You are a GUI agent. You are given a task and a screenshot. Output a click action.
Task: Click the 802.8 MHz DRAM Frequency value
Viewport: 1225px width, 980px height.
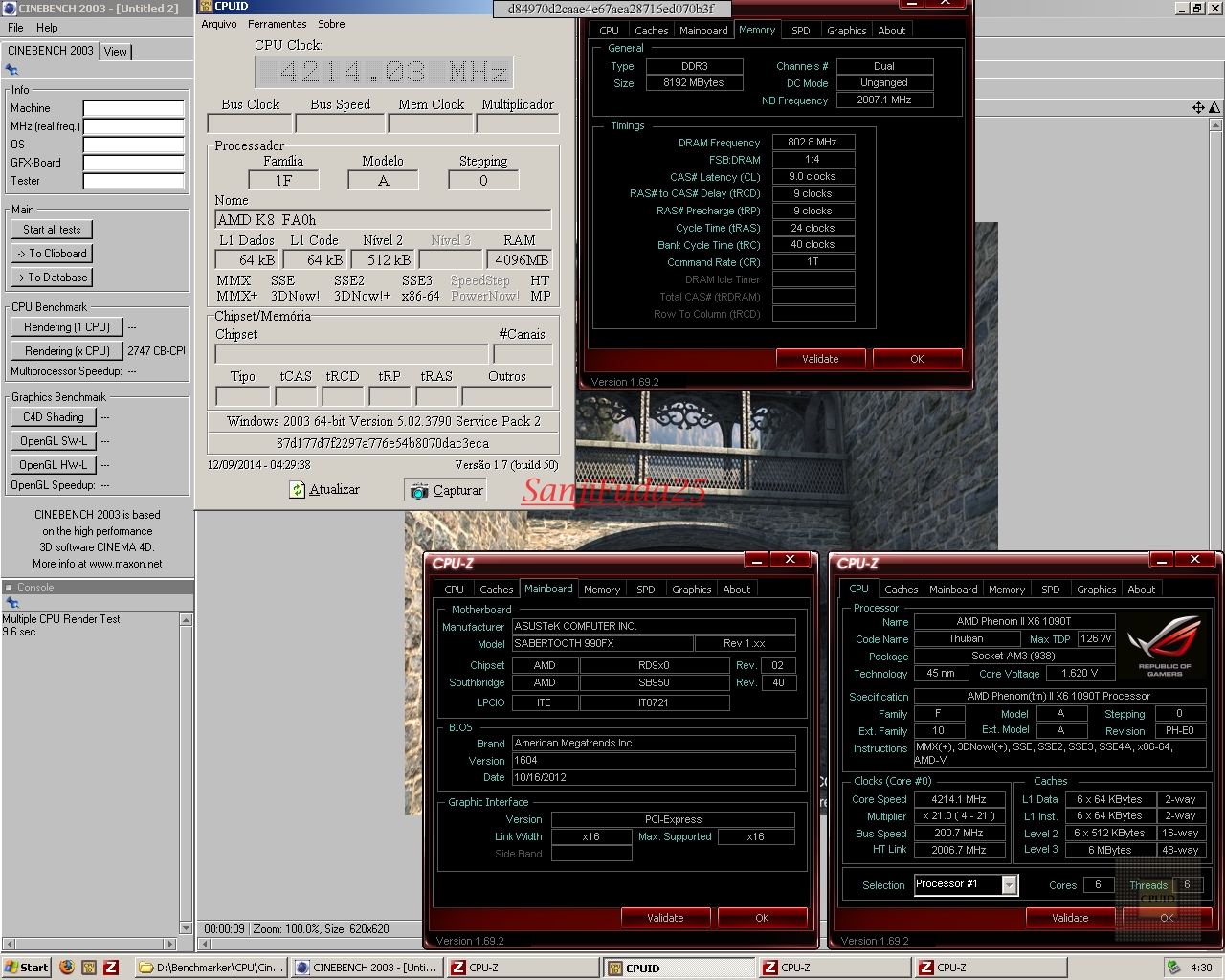point(813,142)
